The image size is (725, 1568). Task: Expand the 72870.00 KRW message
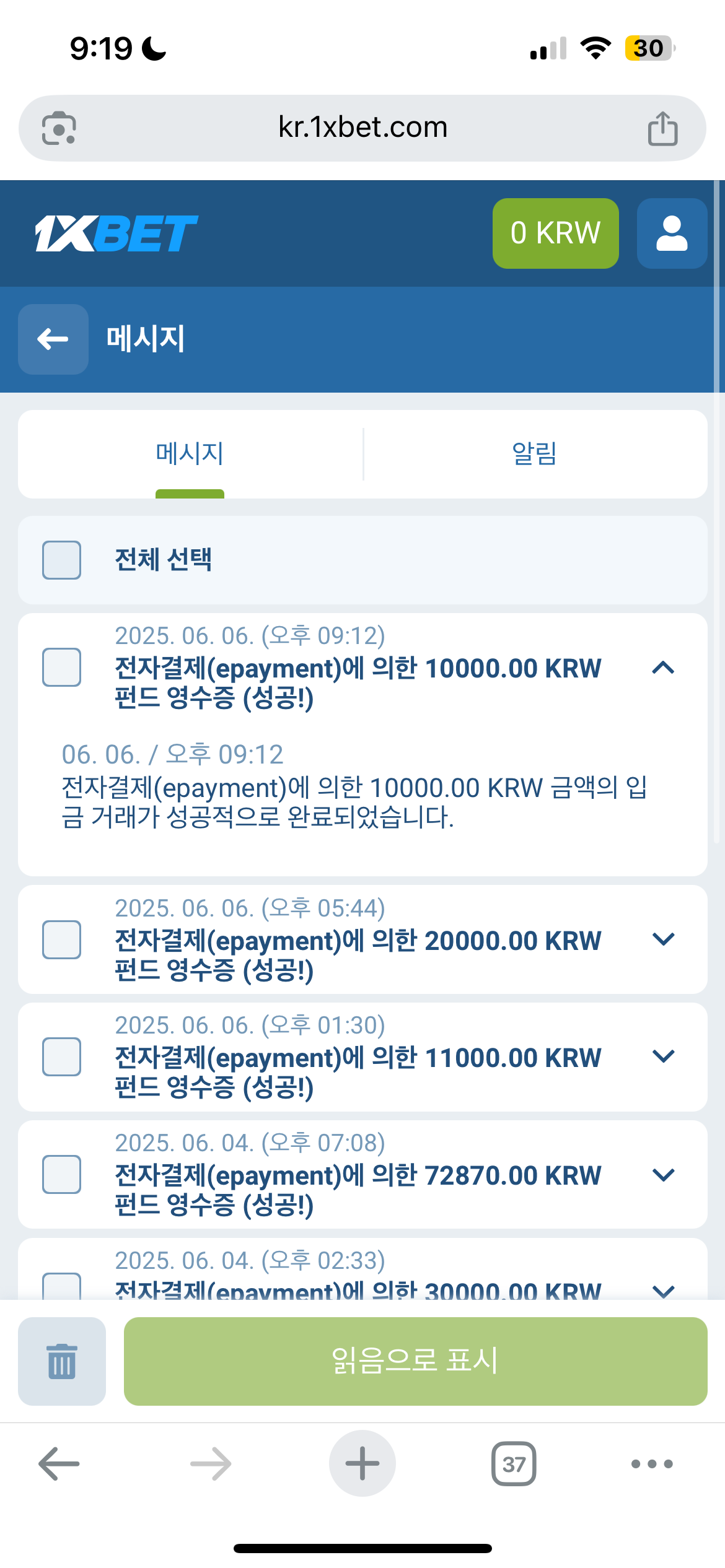tap(663, 1175)
